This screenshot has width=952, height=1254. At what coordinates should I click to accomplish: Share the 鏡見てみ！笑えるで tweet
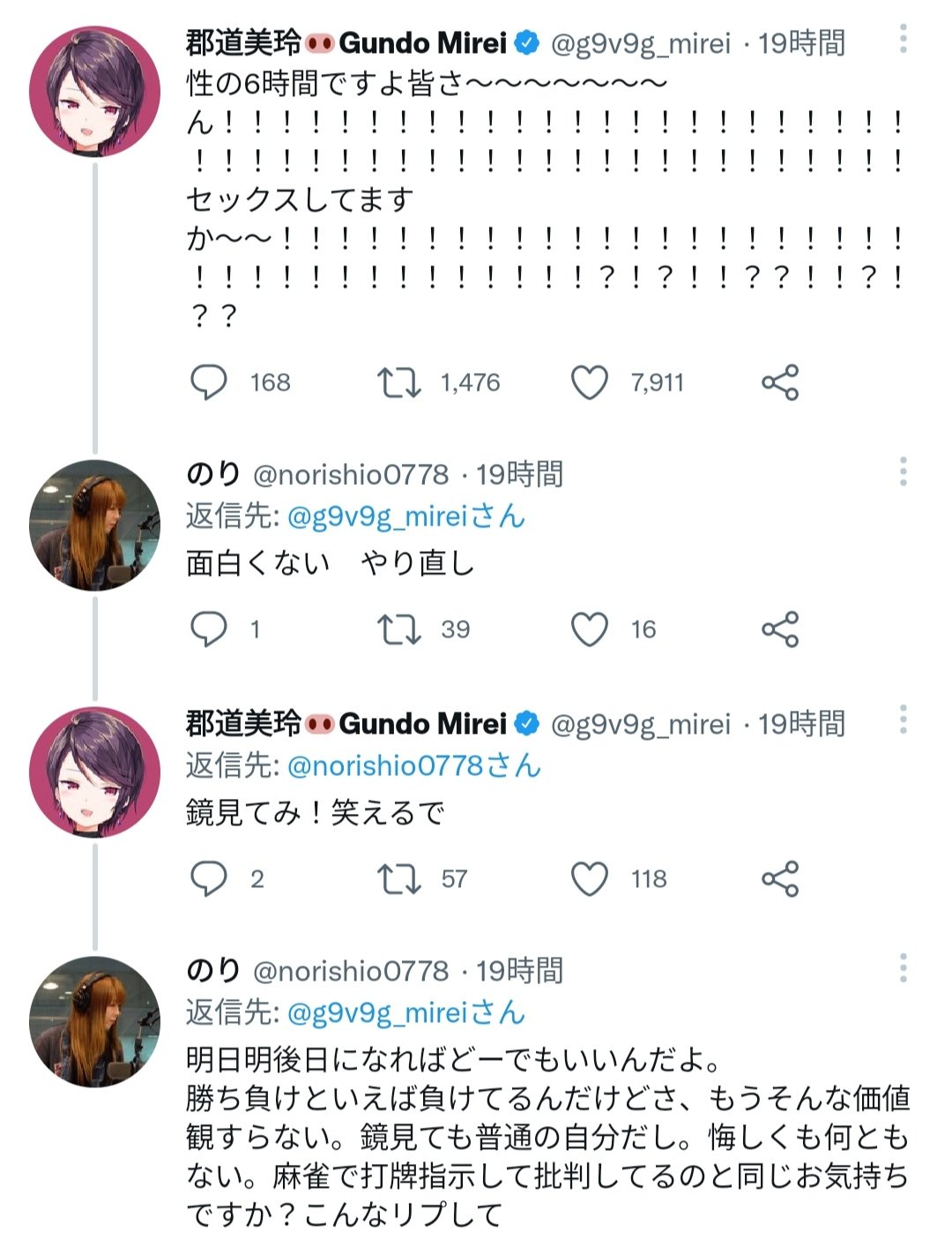coord(780,879)
